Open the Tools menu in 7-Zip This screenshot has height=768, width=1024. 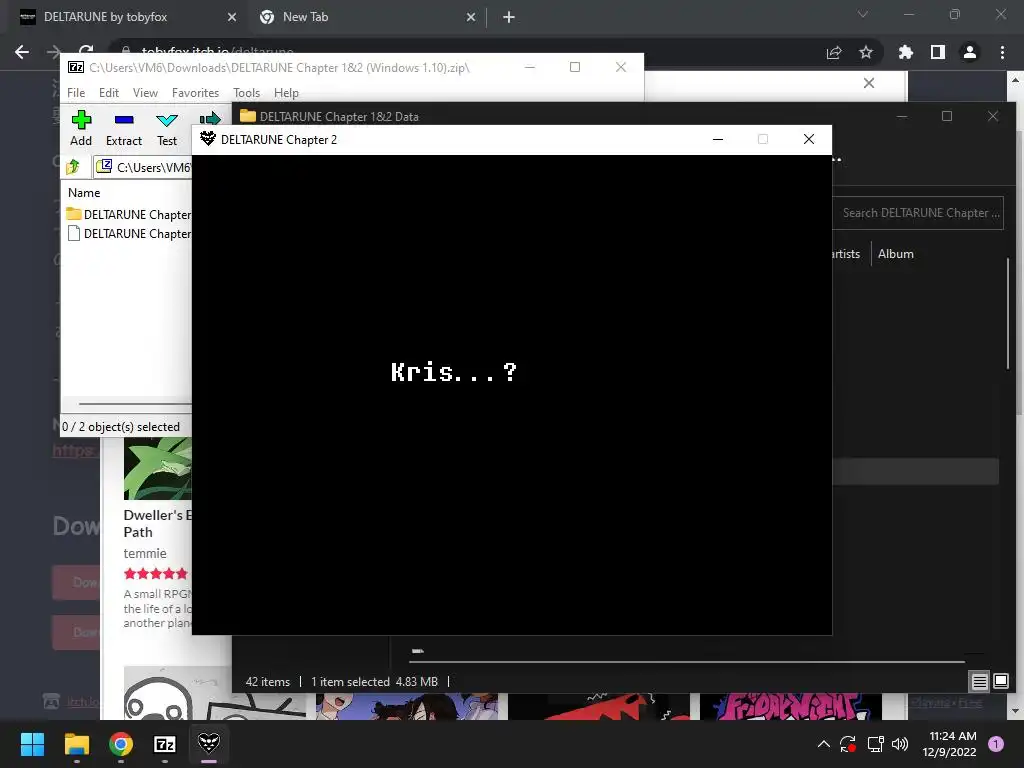pyautogui.click(x=246, y=93)
